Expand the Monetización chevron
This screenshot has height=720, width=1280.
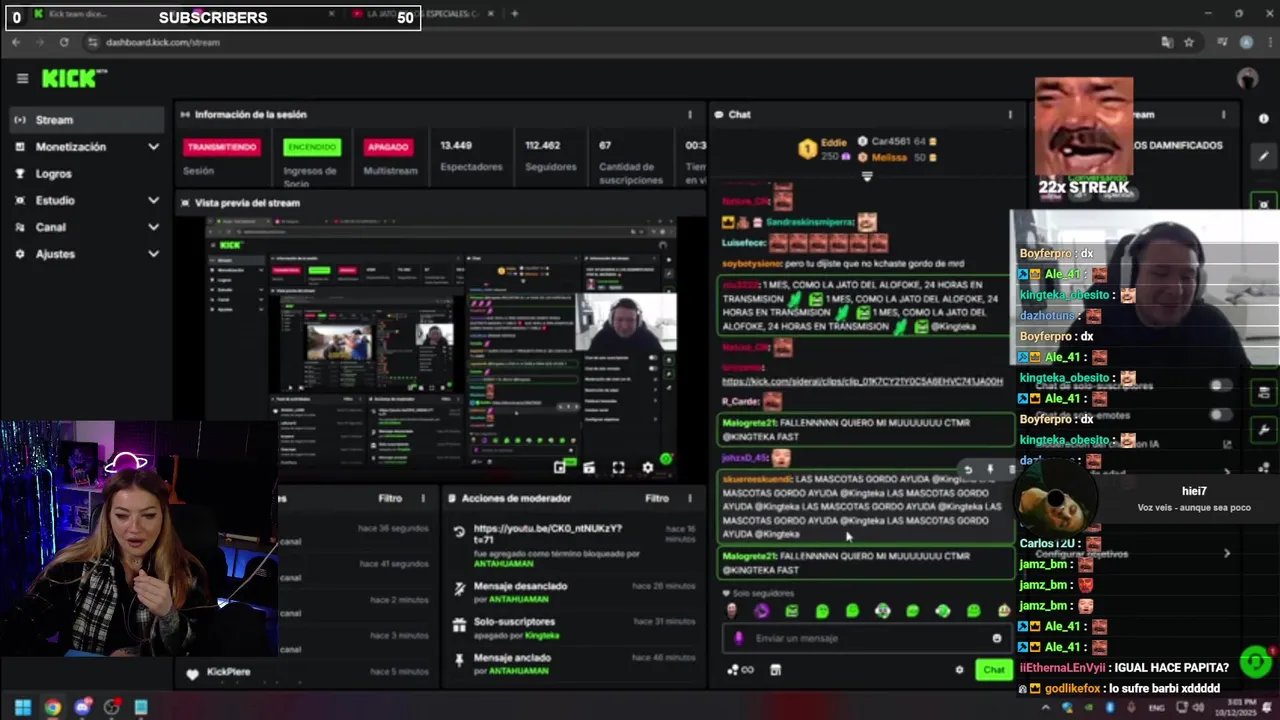pyautogui.click(x=153, y=147)
